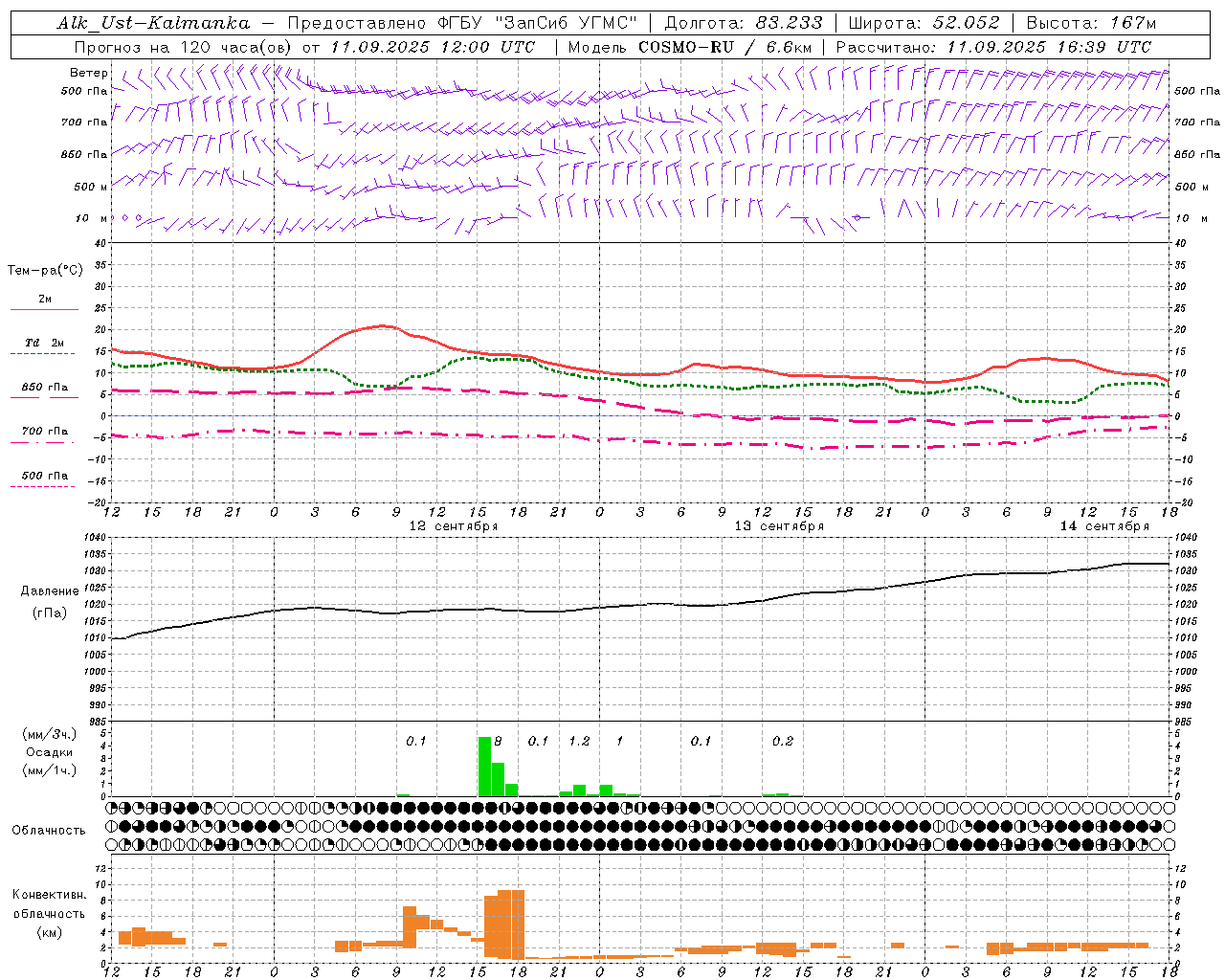Click the 13 сентября date label

(779, 526)
